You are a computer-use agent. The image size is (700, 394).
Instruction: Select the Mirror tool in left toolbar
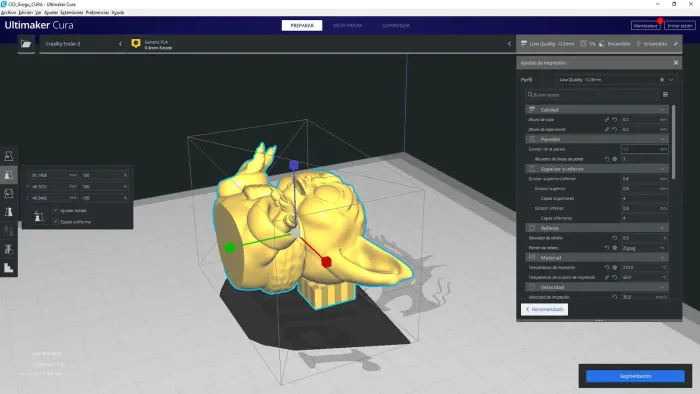pyautogui.click(x=8, y=212)
